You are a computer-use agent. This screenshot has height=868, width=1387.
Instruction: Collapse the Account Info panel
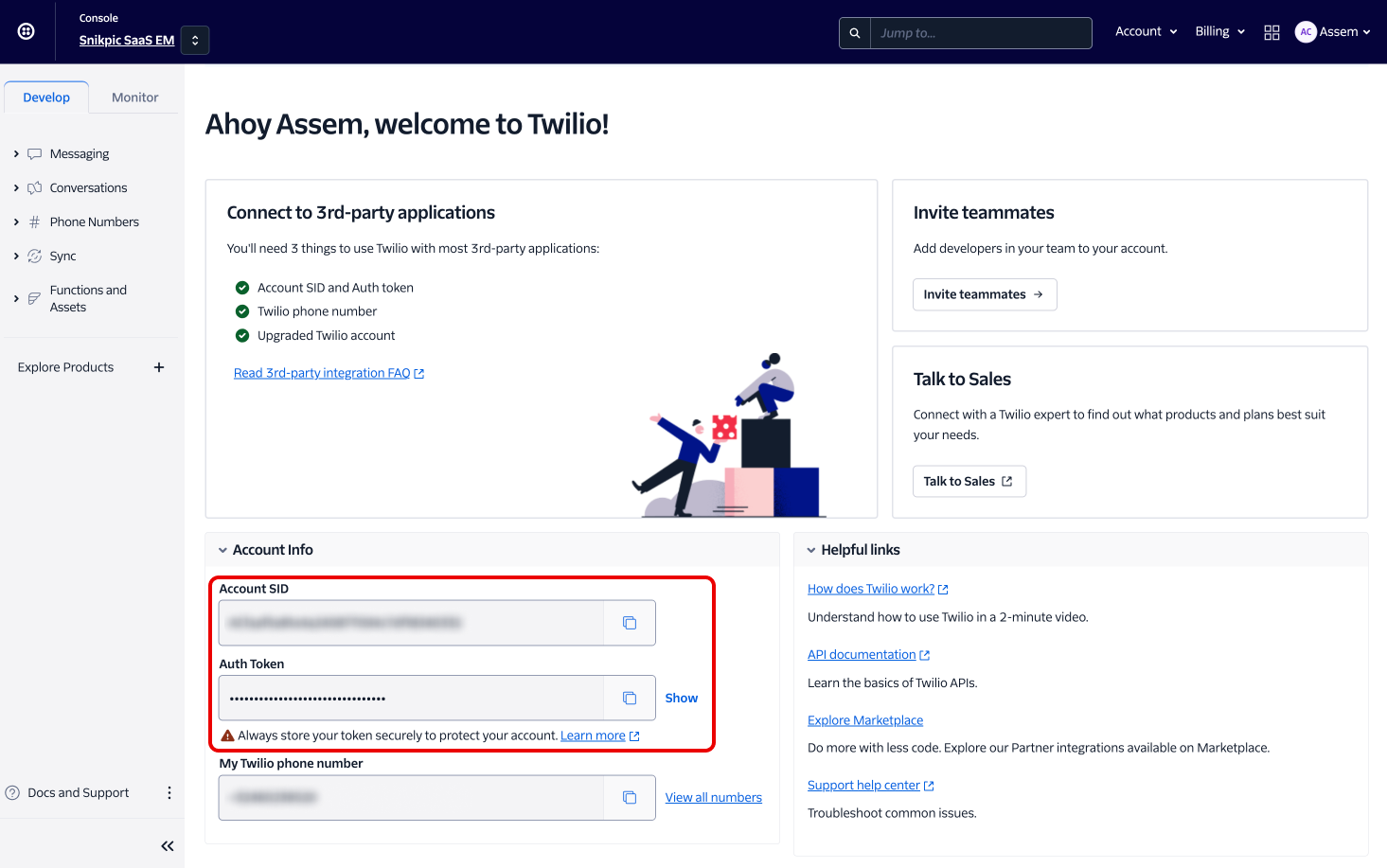click(222, 549)
